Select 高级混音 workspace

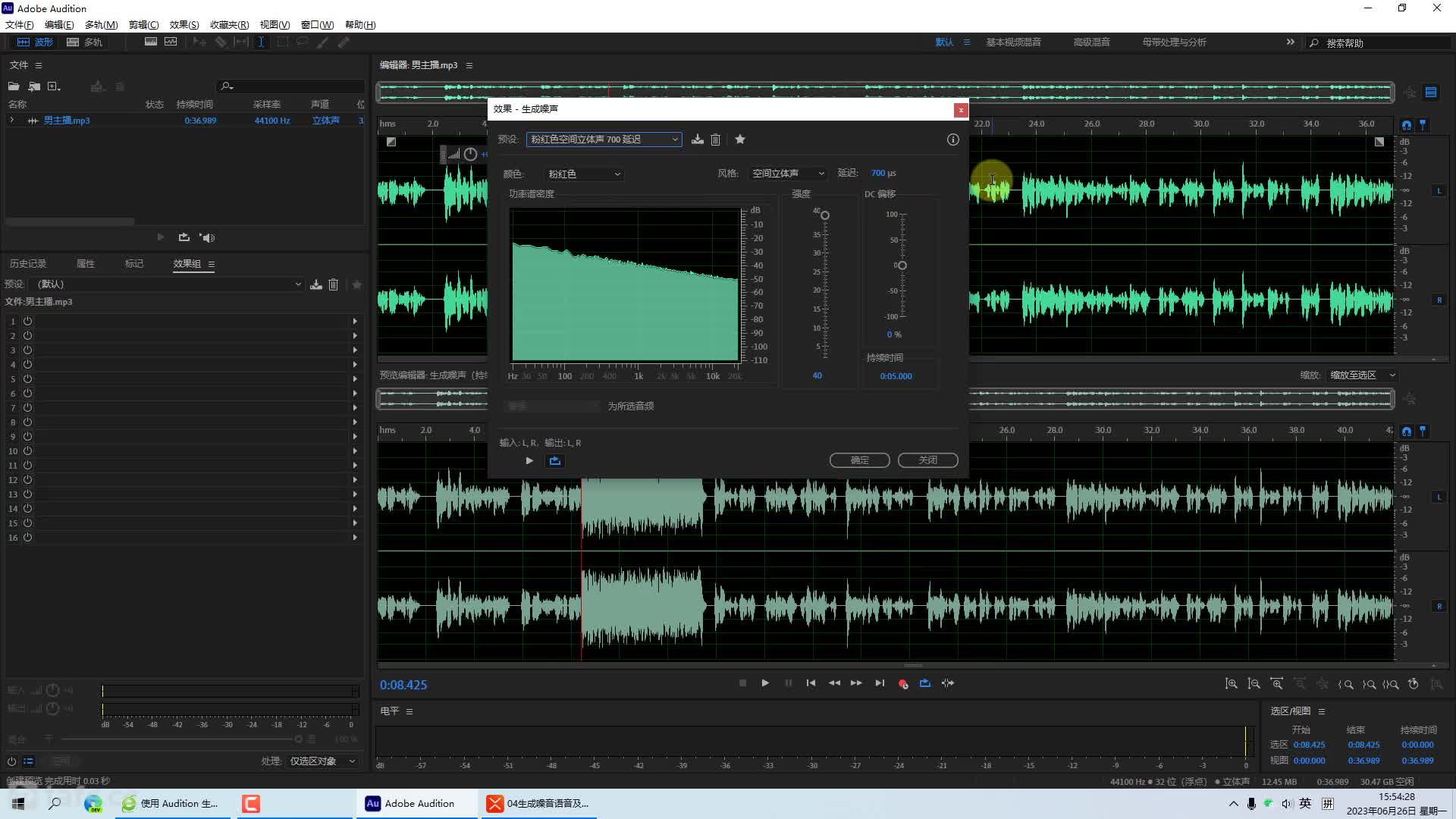click(x=1091, y=42)
